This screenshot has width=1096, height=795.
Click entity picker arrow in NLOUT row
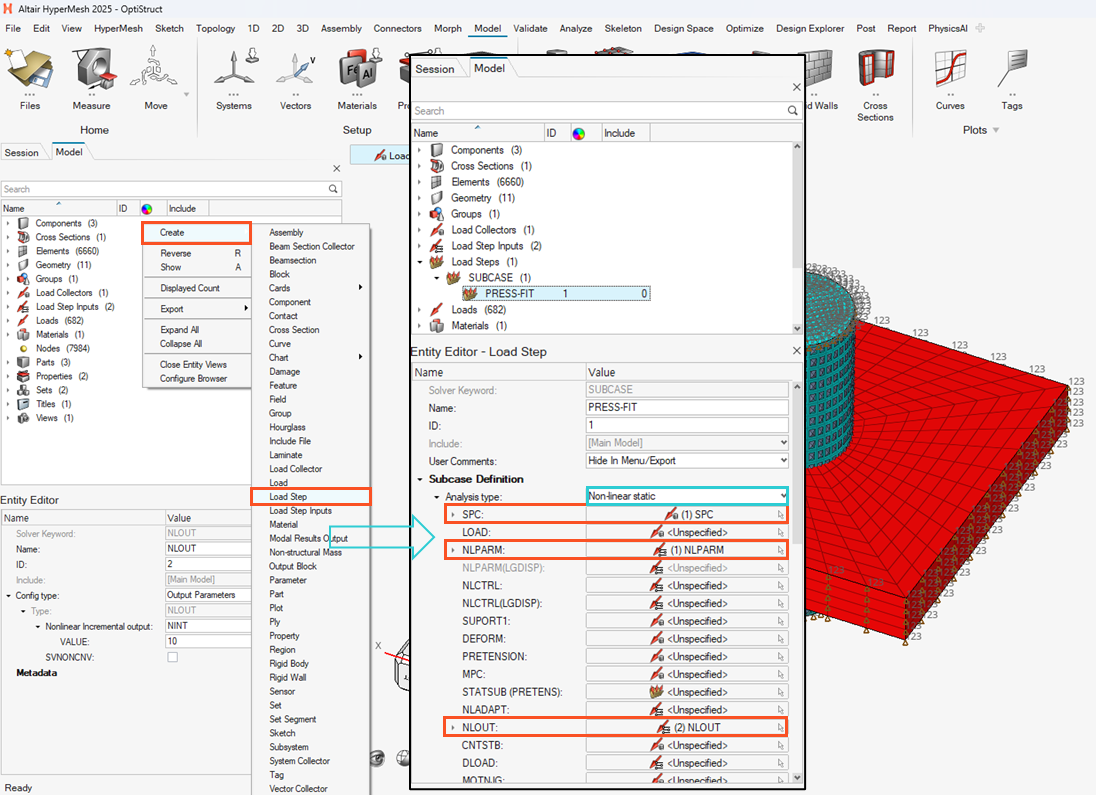780,728
